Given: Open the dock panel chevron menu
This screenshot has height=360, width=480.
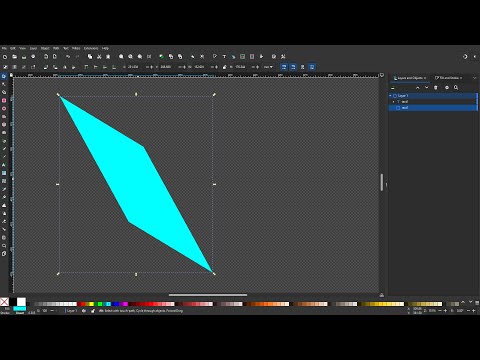Looking at the screenshot, I should coord(475,78).
